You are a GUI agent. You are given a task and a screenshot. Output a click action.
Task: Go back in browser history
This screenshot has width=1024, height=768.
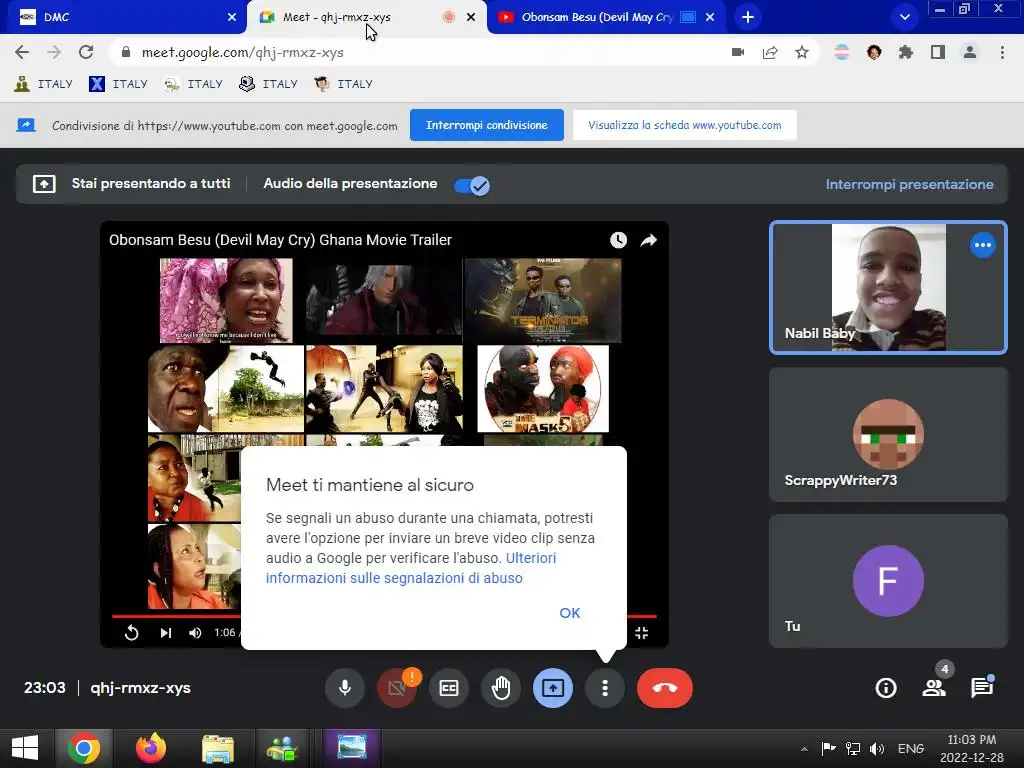click(22, 52)
